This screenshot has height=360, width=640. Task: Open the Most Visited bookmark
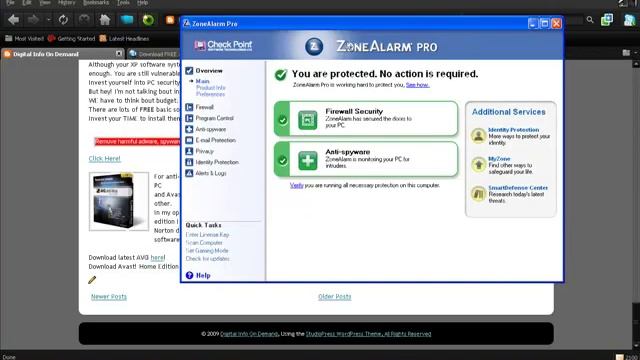coord(24,38)
